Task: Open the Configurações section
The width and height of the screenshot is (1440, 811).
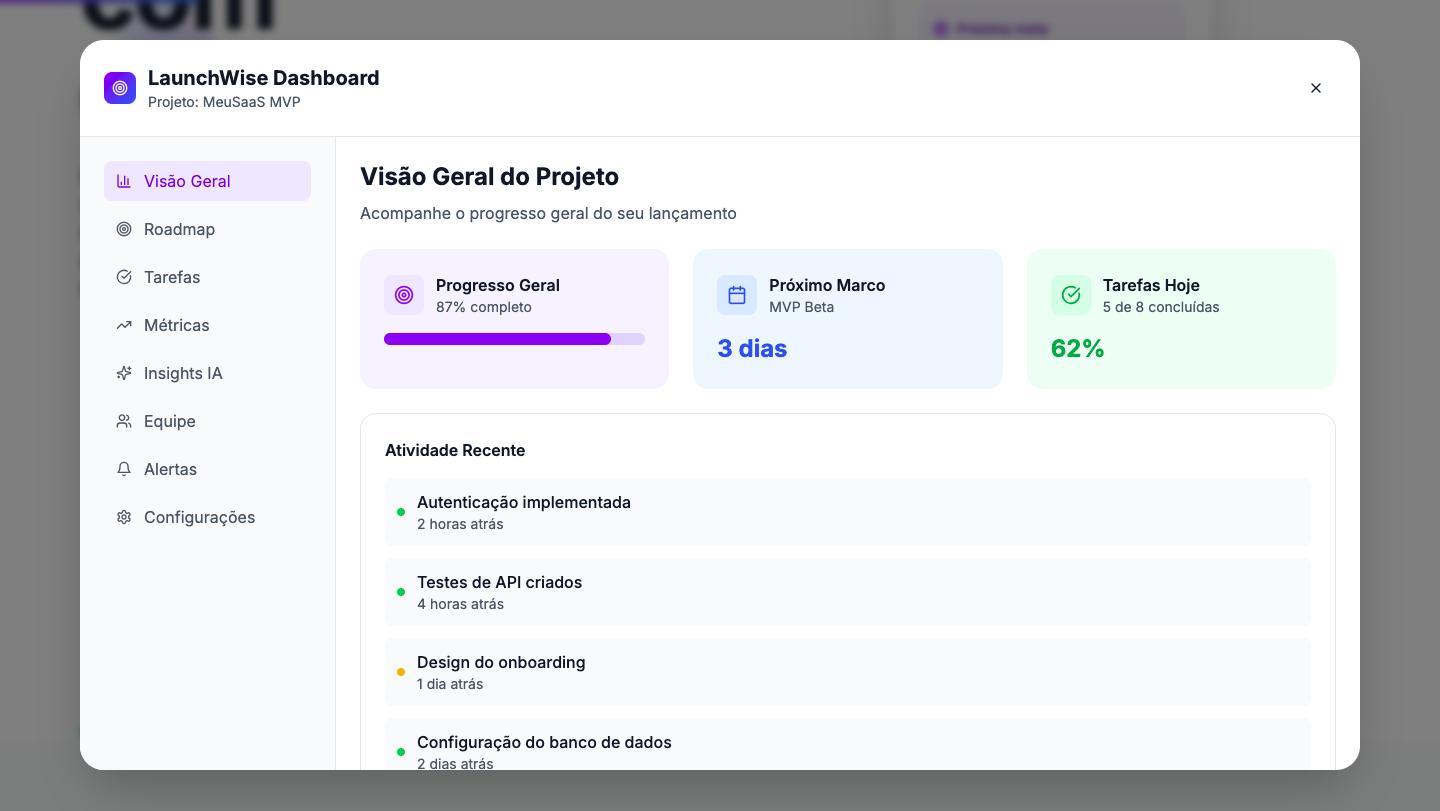Action: pyautogui.click(x=207, y=517)
